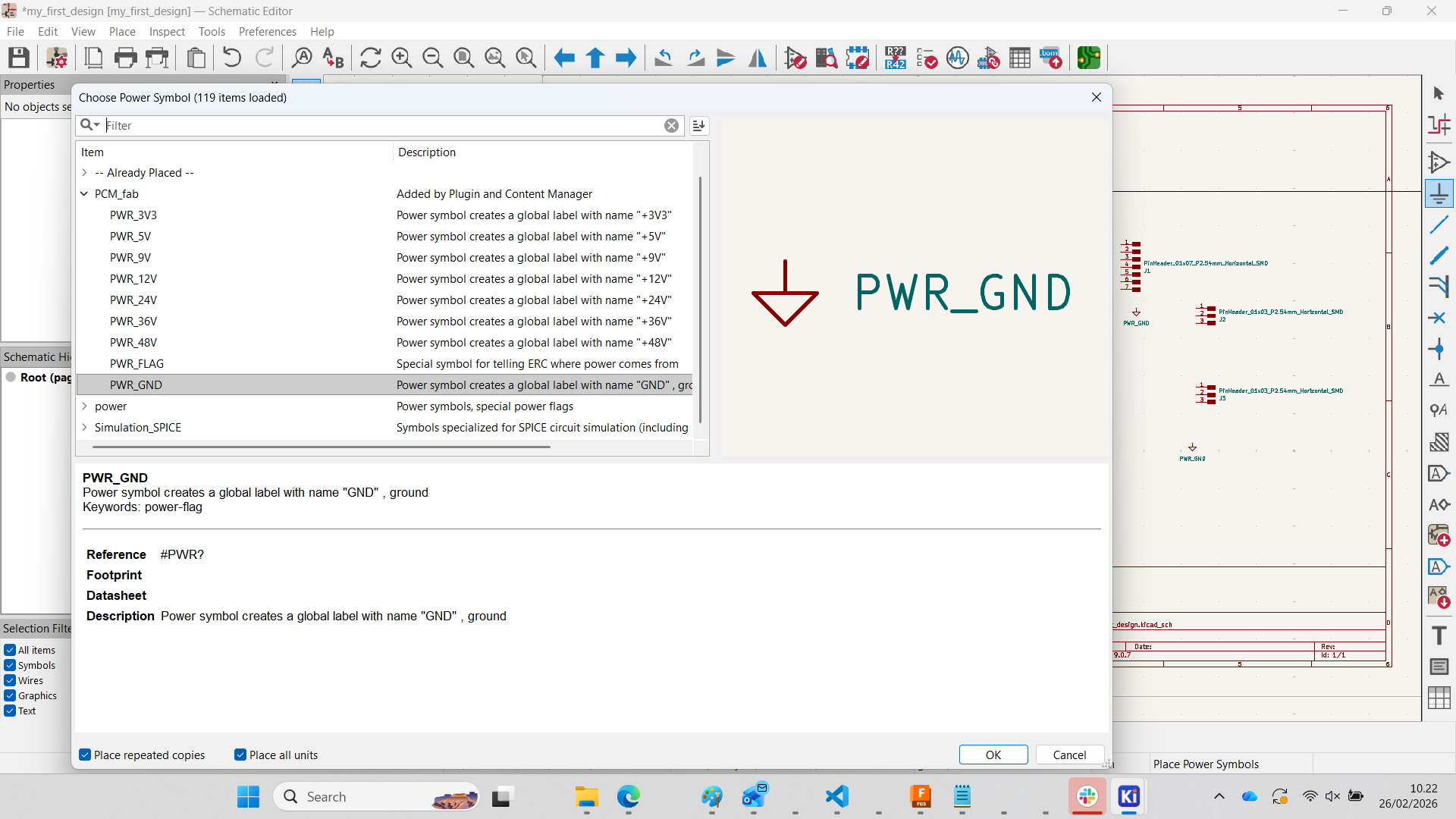Open the Preferences menu
Viewport: 1456px width, 819px height.
267,31
